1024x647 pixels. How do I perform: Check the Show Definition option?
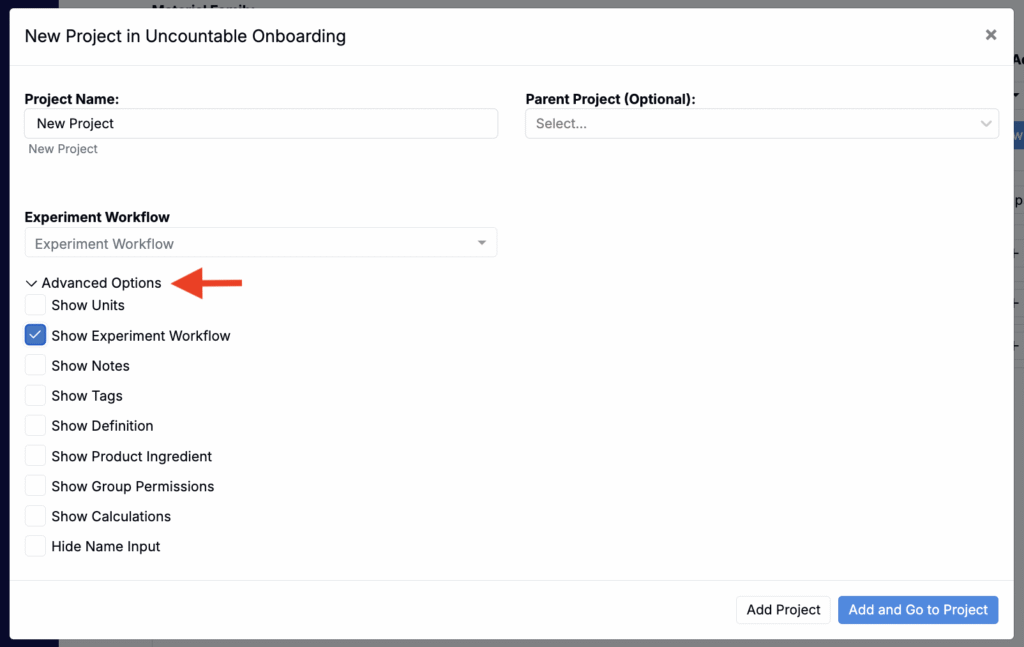click(x=36, y=425)
